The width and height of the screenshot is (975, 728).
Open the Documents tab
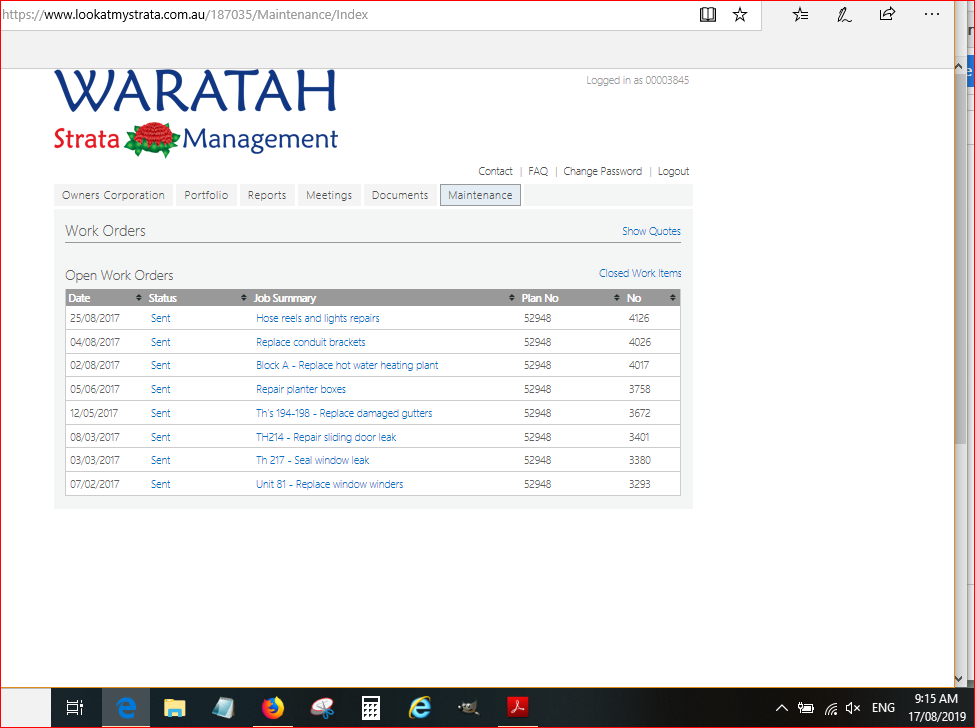point(399,195)
